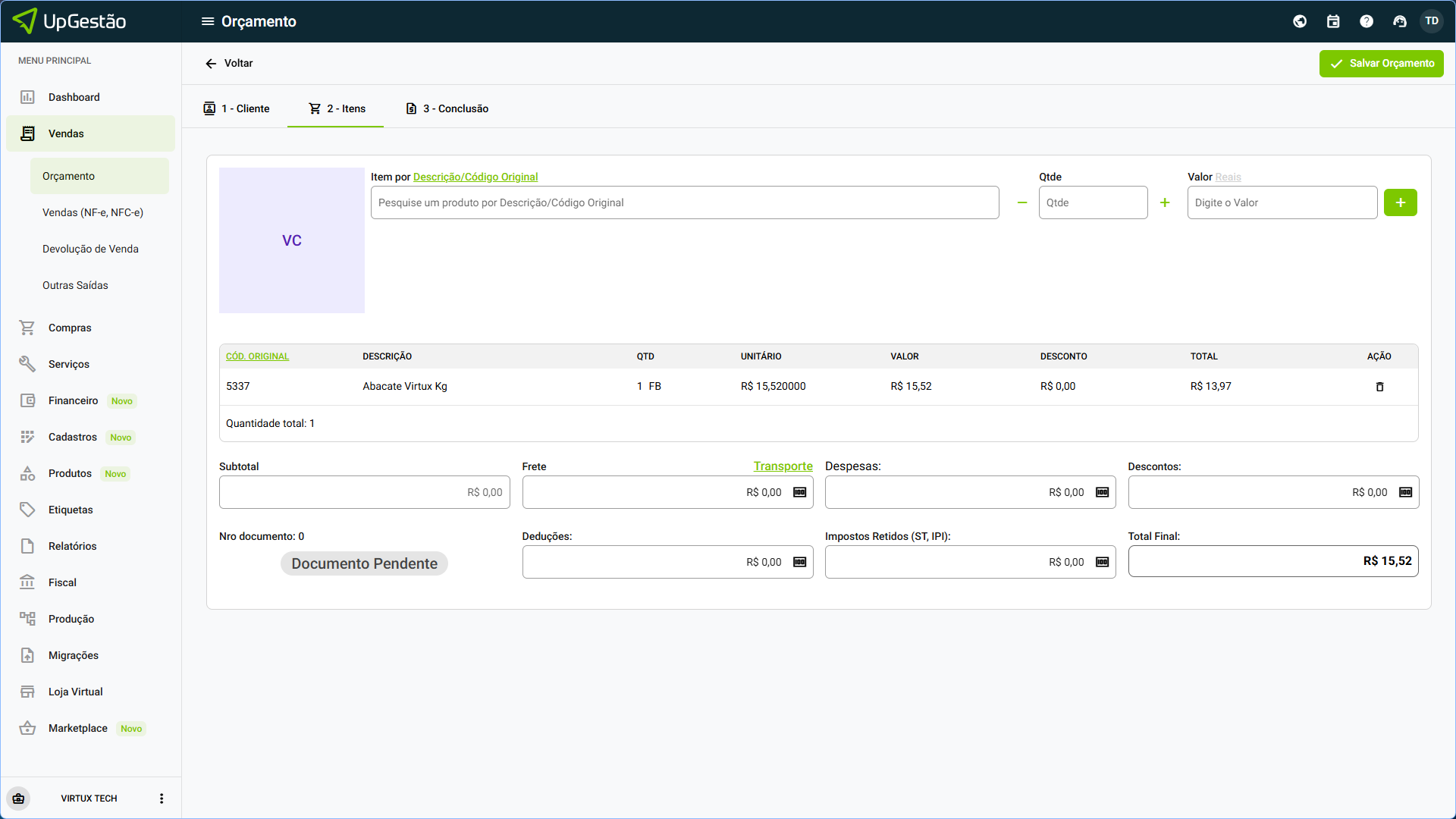
Task: Expand the Financeiro sidebar menu
Action: click(74, 400)
